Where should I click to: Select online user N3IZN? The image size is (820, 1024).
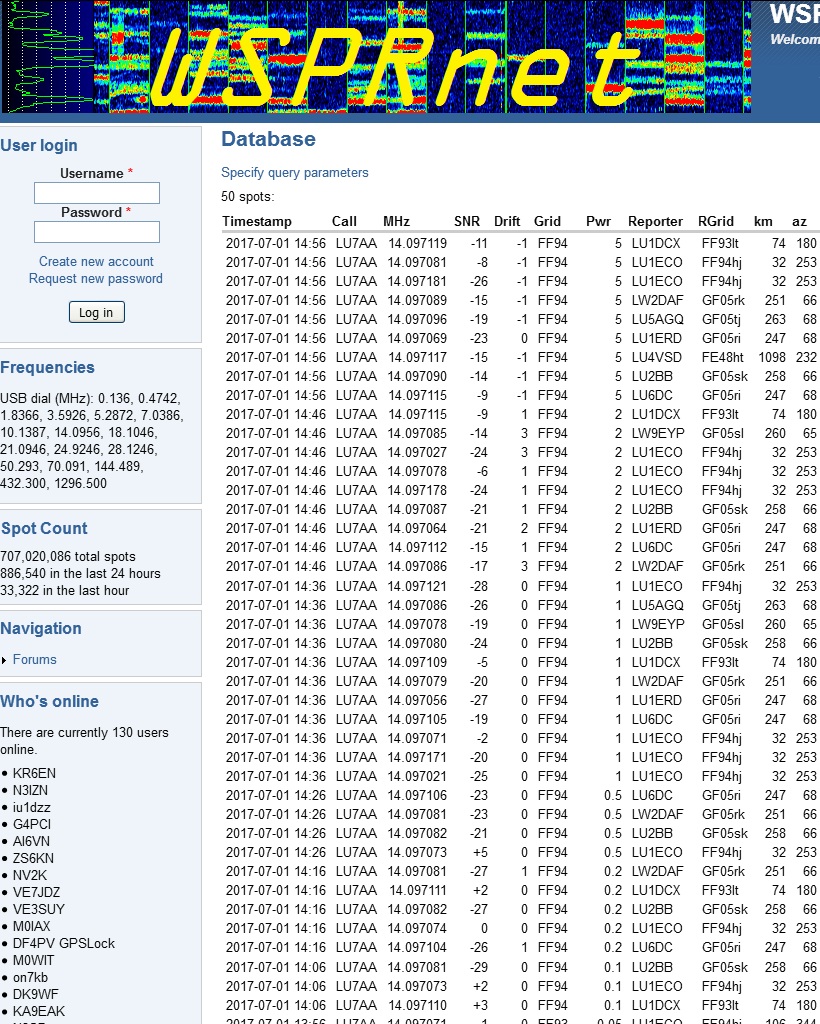coord(30,790)
